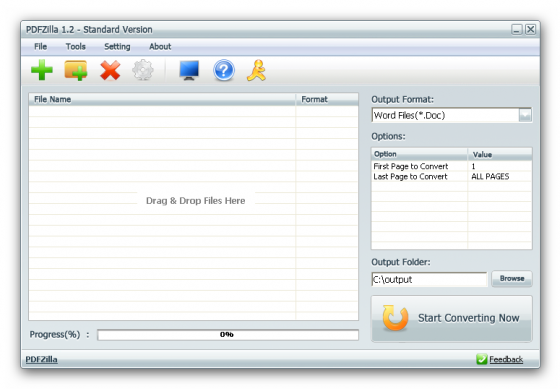Open the File menu
This screenshot has width=560, height=389.
(40, 46)
